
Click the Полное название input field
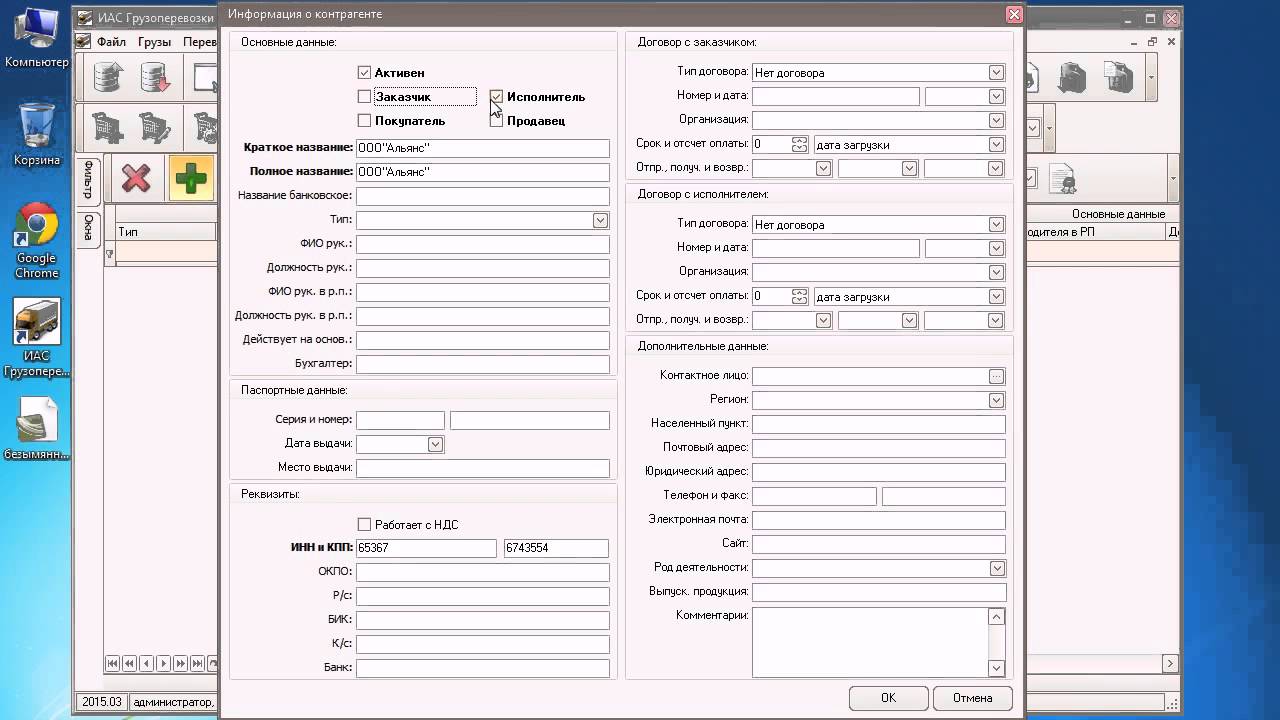(482, 172)
